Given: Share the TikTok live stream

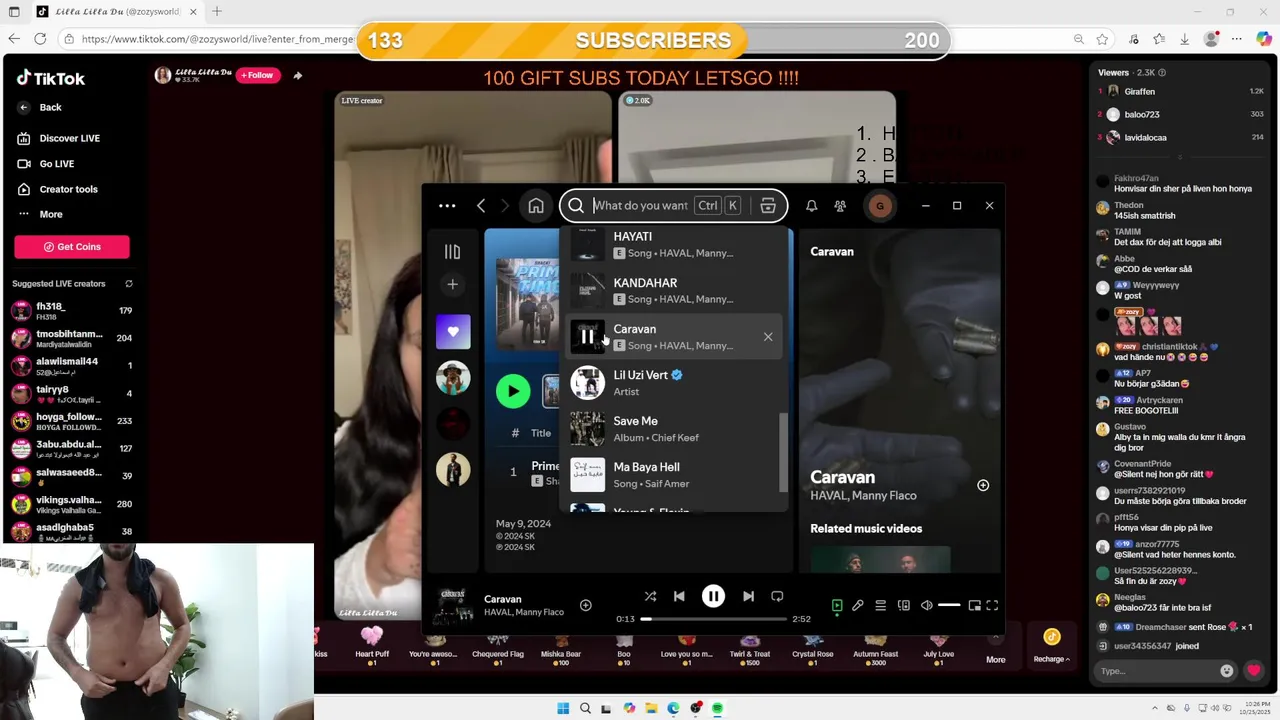Looking at the screenshot, I should [x=297, y=75].
